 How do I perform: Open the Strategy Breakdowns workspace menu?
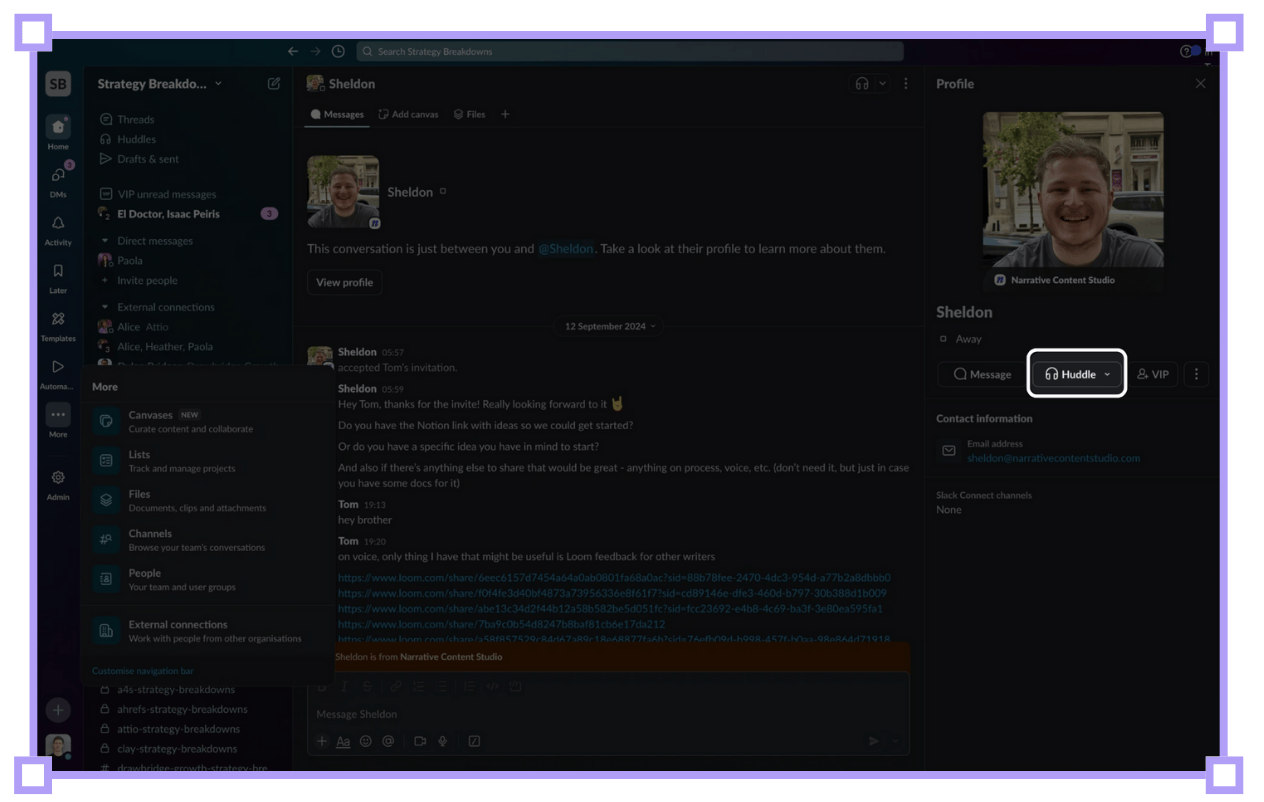(x=160, y=84)
